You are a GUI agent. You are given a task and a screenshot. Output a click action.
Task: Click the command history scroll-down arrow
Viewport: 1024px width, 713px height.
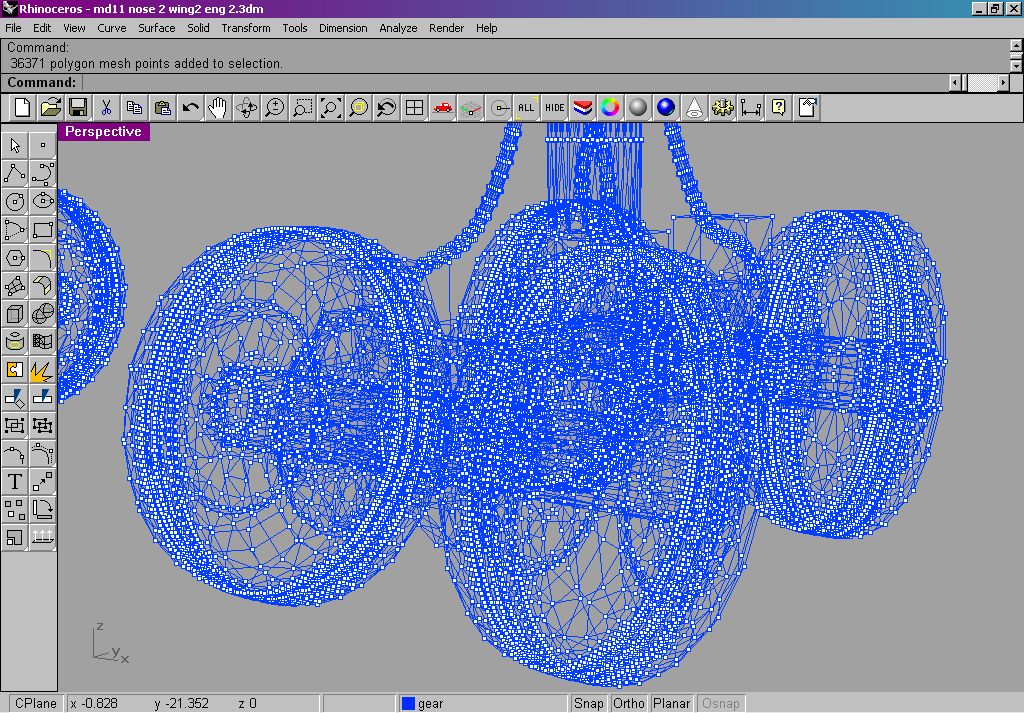pyautogui.click(x=1016, y=64)
